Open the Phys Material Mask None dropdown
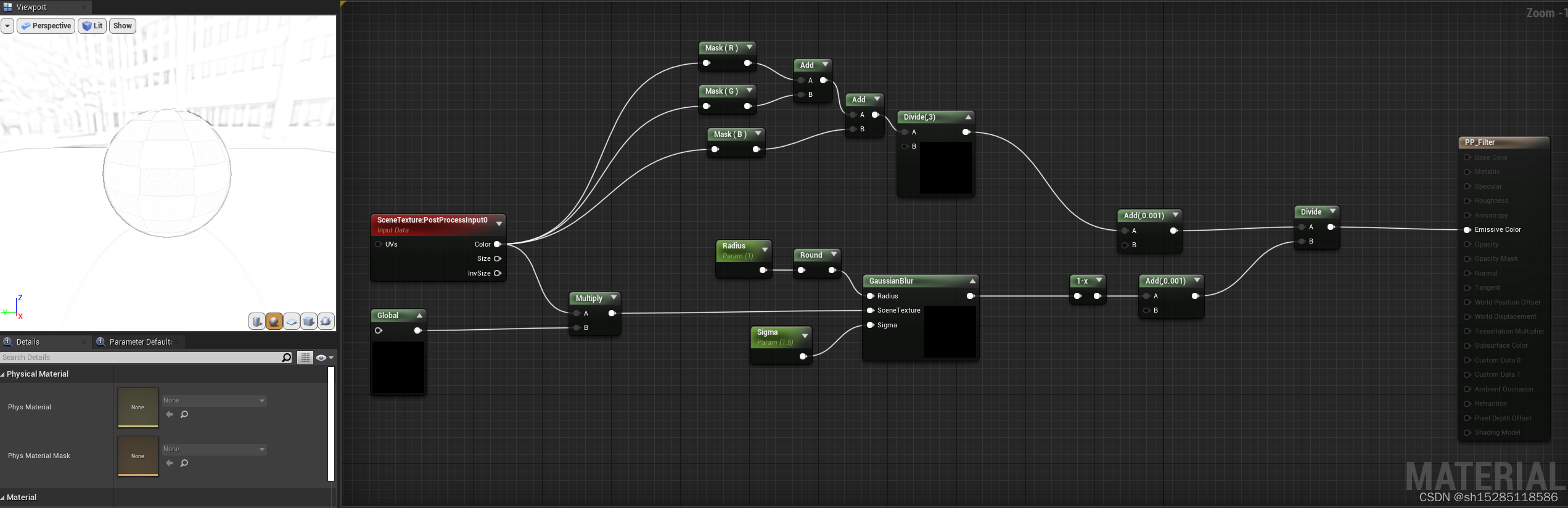The width and height of the screenshot is (1568, 508). pos(214,449)
